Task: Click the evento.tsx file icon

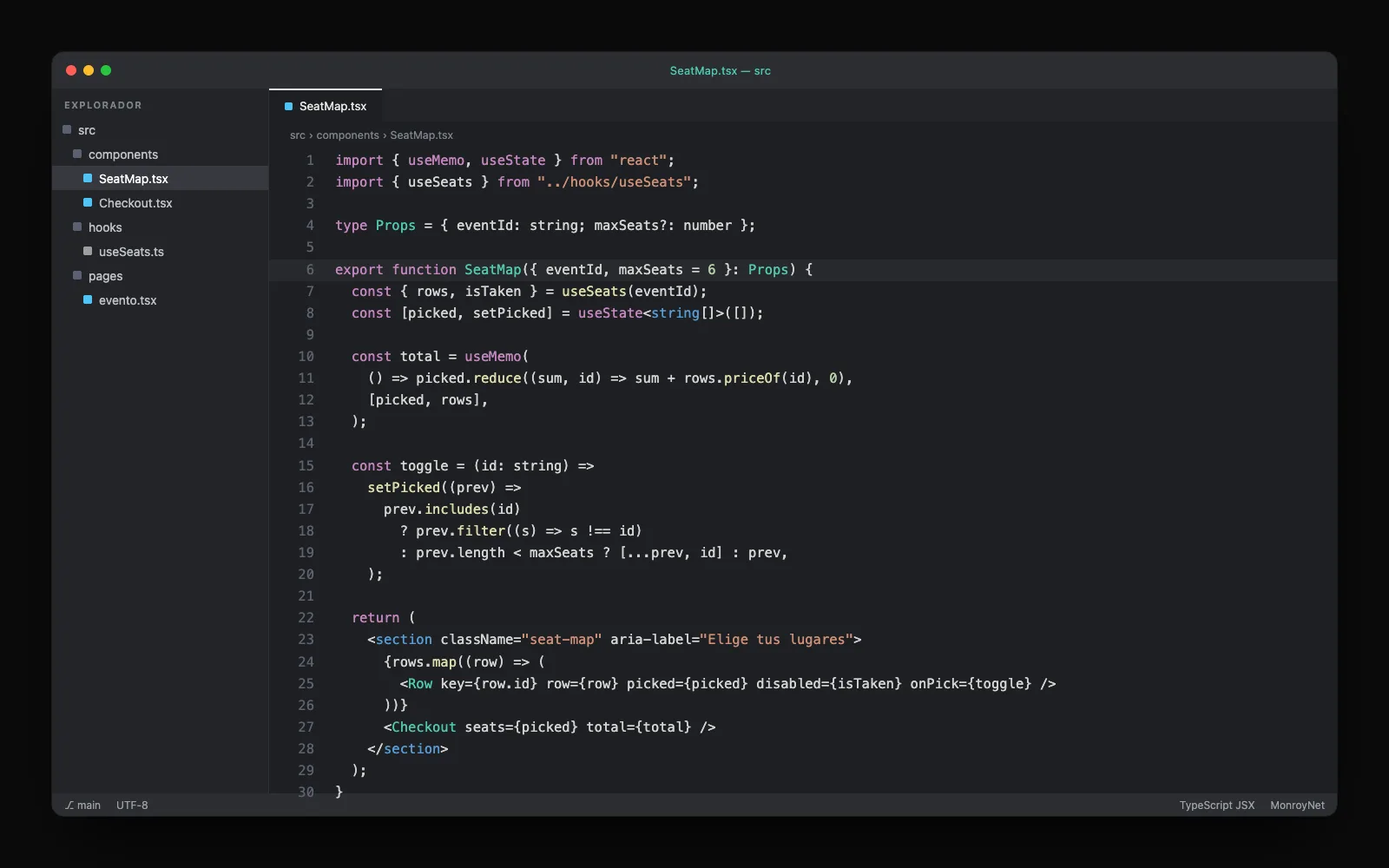Action: pos(88,299)
